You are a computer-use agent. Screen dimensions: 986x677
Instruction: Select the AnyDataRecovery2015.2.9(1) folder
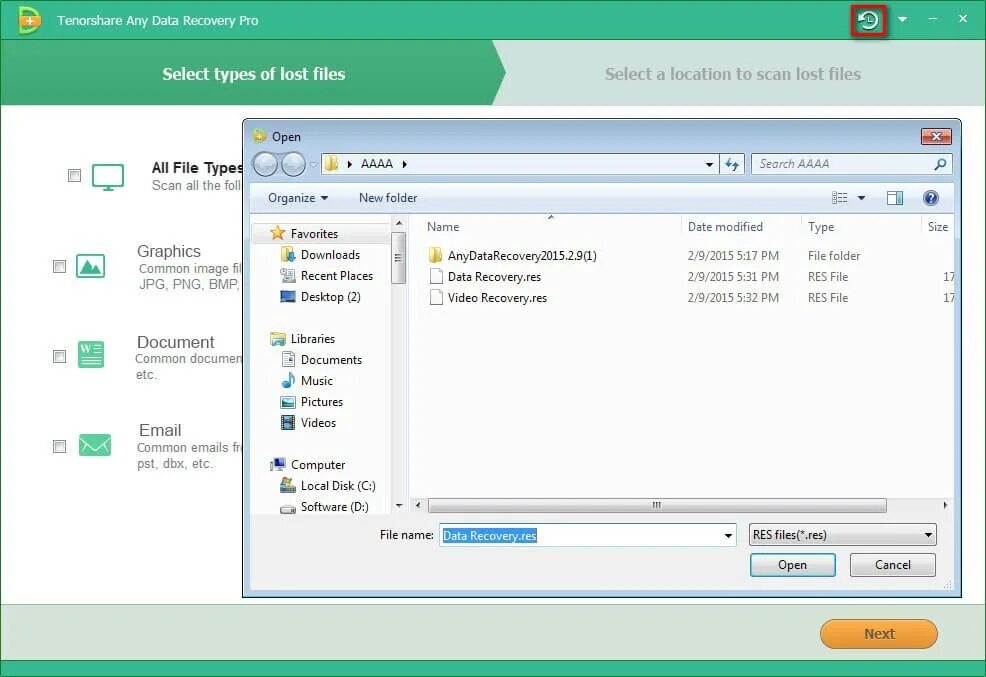pos(522,256)
